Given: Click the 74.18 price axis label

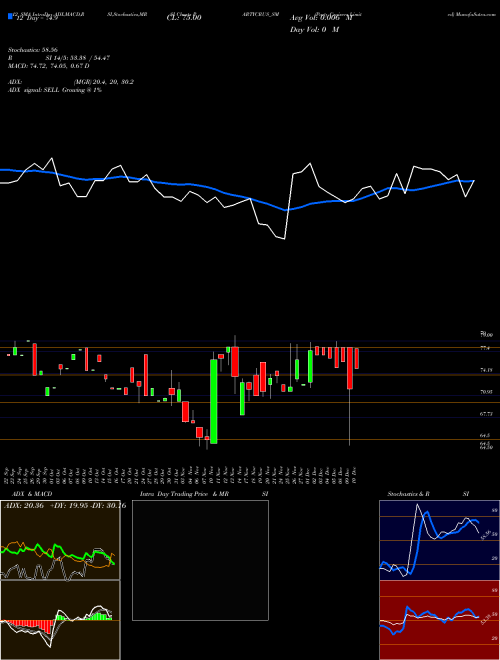Looking at the screenshot, I should click(x=486, y=370).
